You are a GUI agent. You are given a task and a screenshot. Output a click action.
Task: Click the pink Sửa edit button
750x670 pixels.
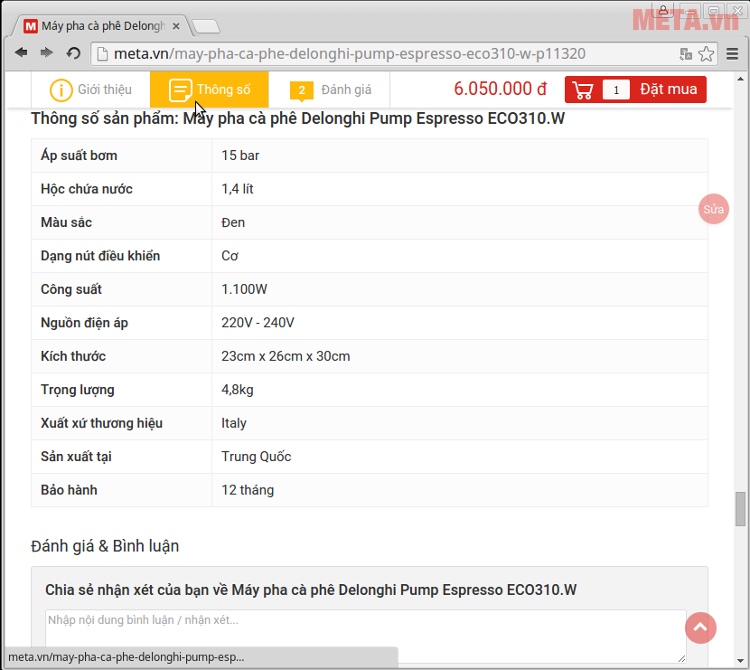pyautogui.click(x=713, y=209)
